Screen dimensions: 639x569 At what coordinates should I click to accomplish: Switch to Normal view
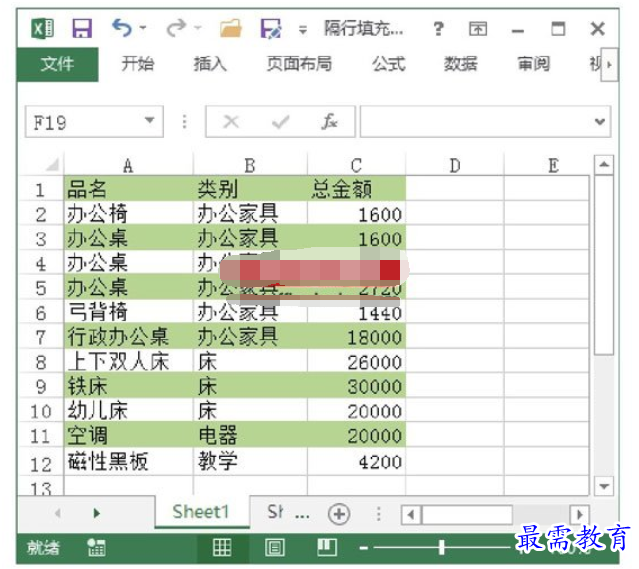(x=223, y=547)
